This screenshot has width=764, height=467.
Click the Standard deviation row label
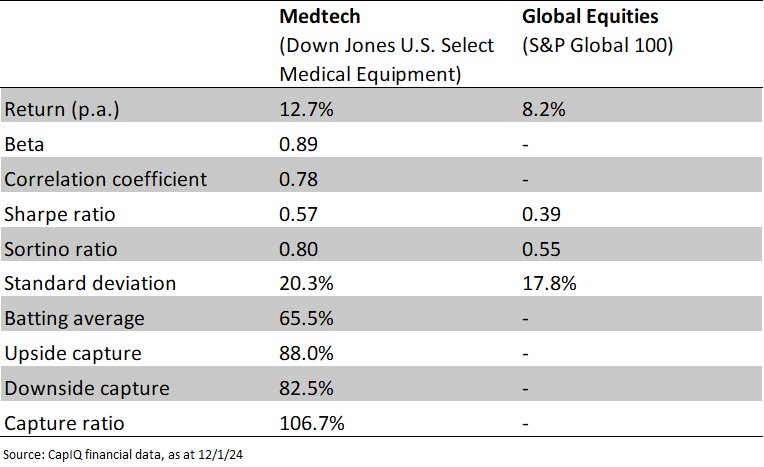pos(90,283)
